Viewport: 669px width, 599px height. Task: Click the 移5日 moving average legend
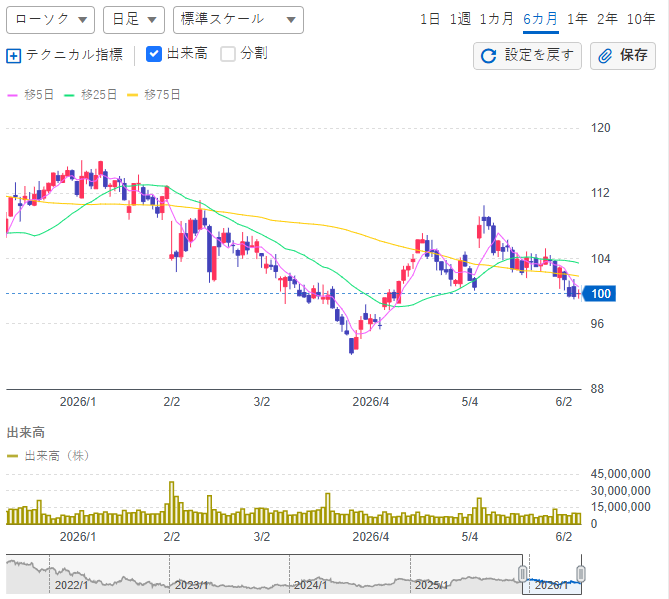click(30, 95)
